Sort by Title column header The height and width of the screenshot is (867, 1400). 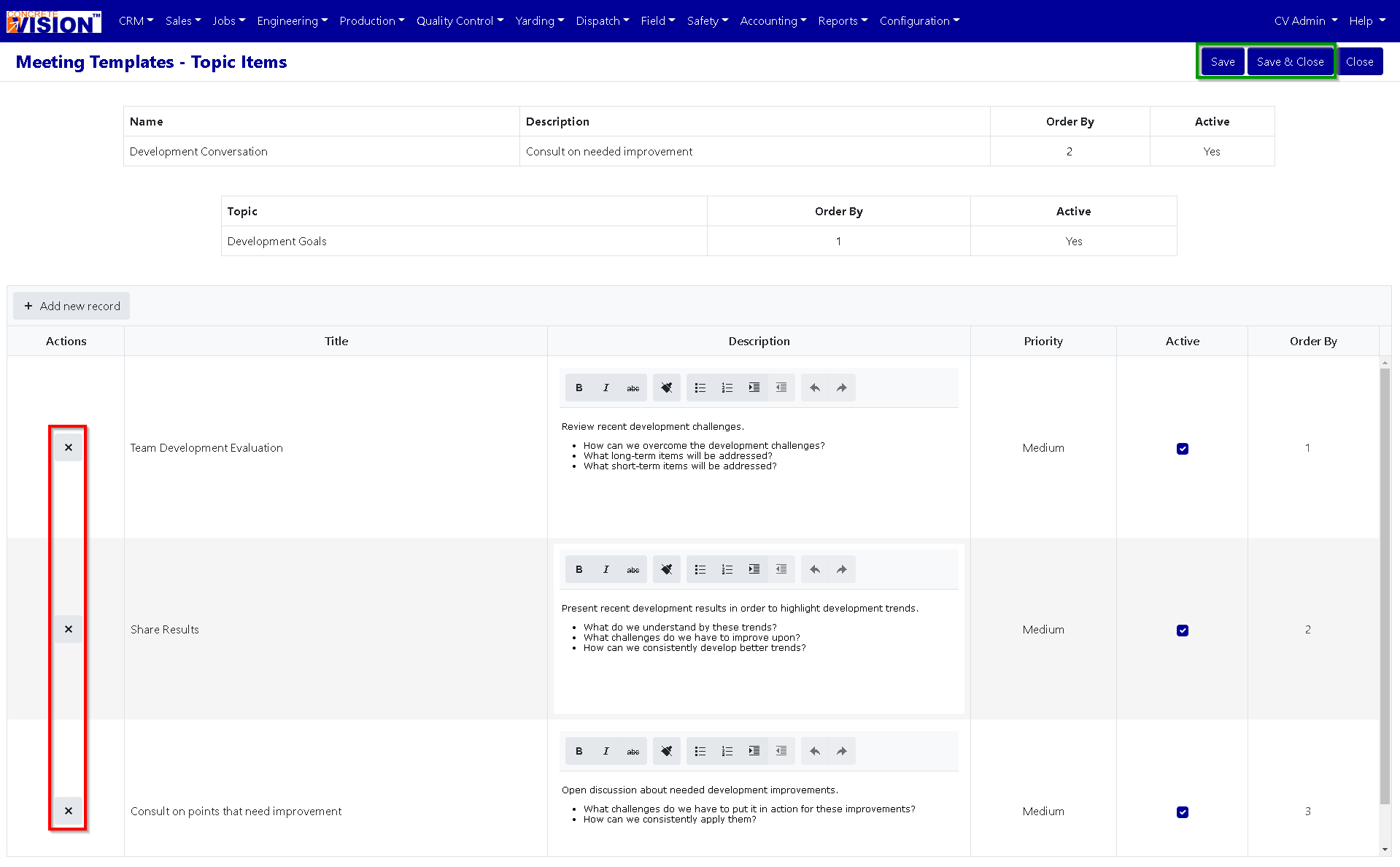click(336, 341)
